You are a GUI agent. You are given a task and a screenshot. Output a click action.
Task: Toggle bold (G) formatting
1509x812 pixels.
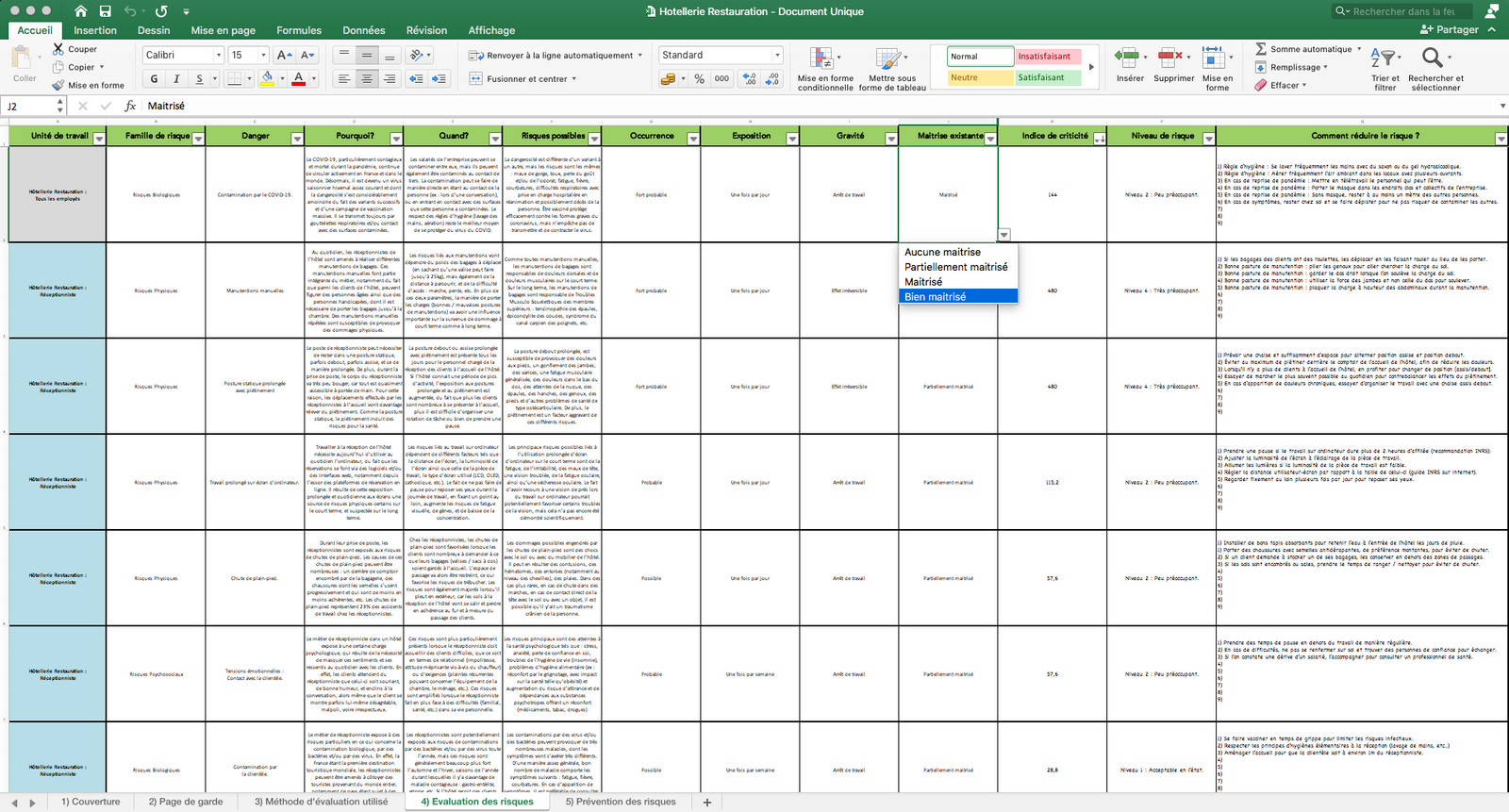click(155, 79)
